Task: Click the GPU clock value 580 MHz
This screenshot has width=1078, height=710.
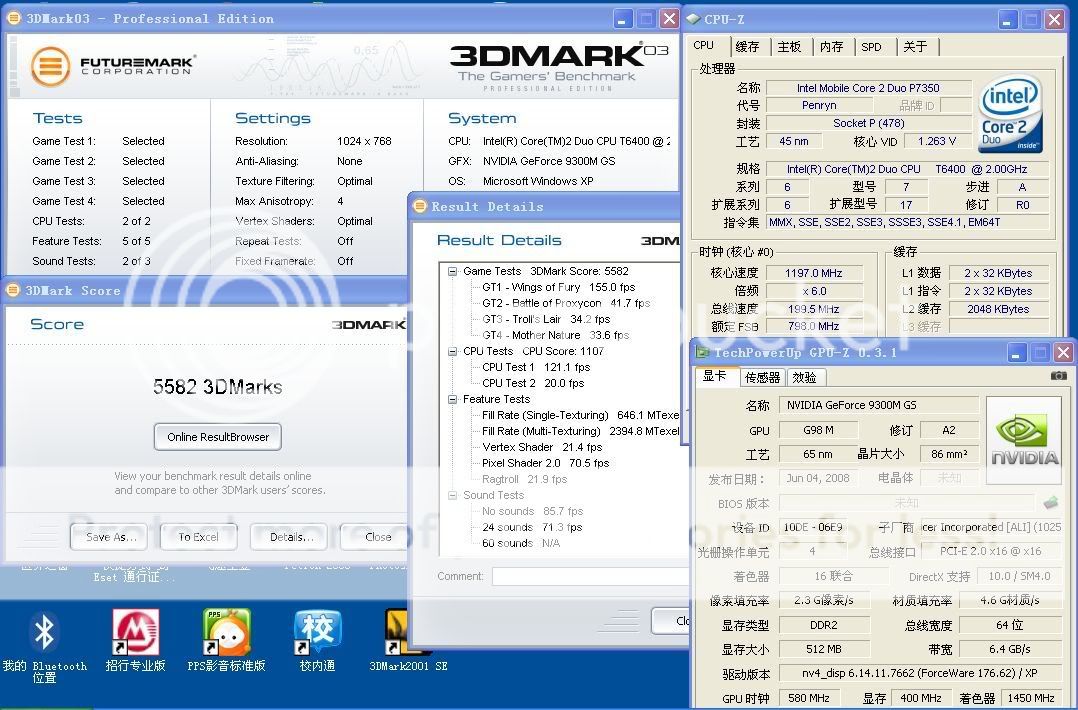Action: click(x=808, y=698)
